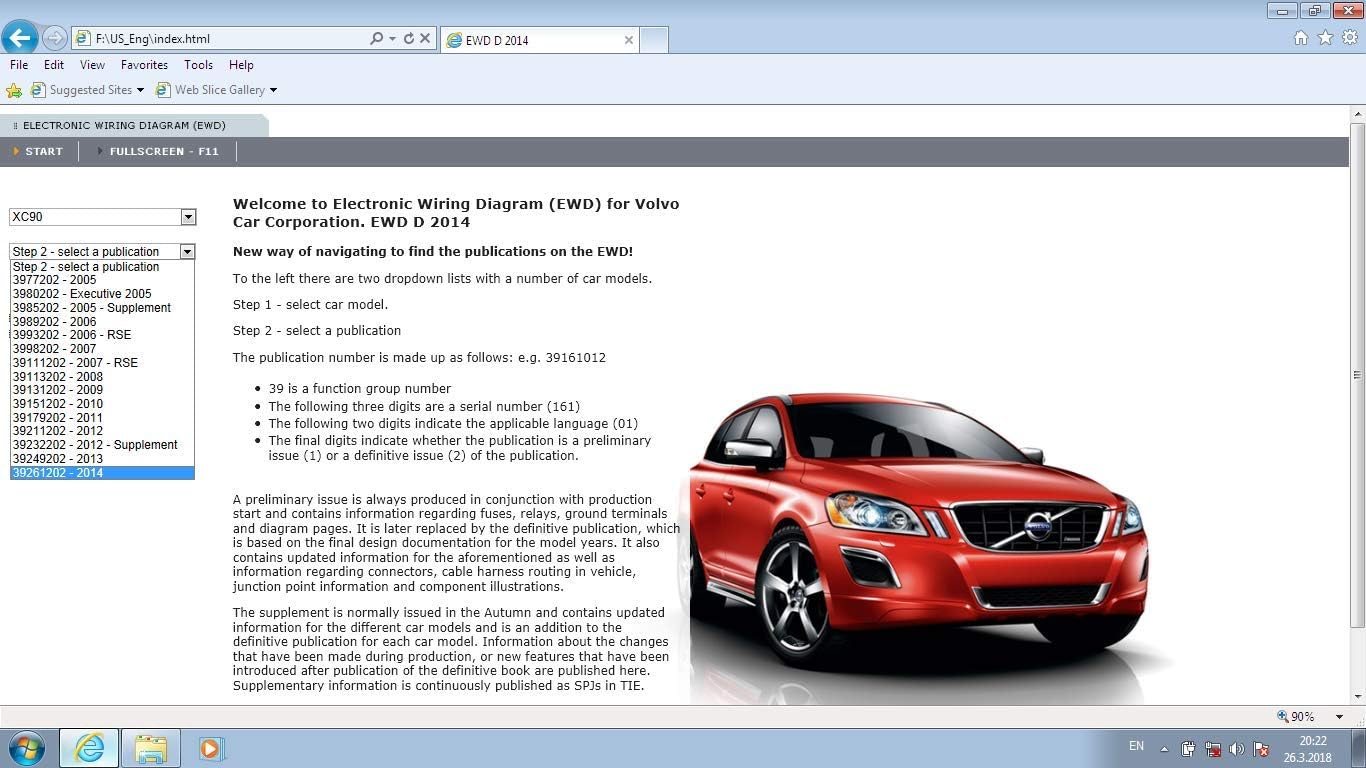Select publication 39249202 - 2013 from the list

point(58,458)
